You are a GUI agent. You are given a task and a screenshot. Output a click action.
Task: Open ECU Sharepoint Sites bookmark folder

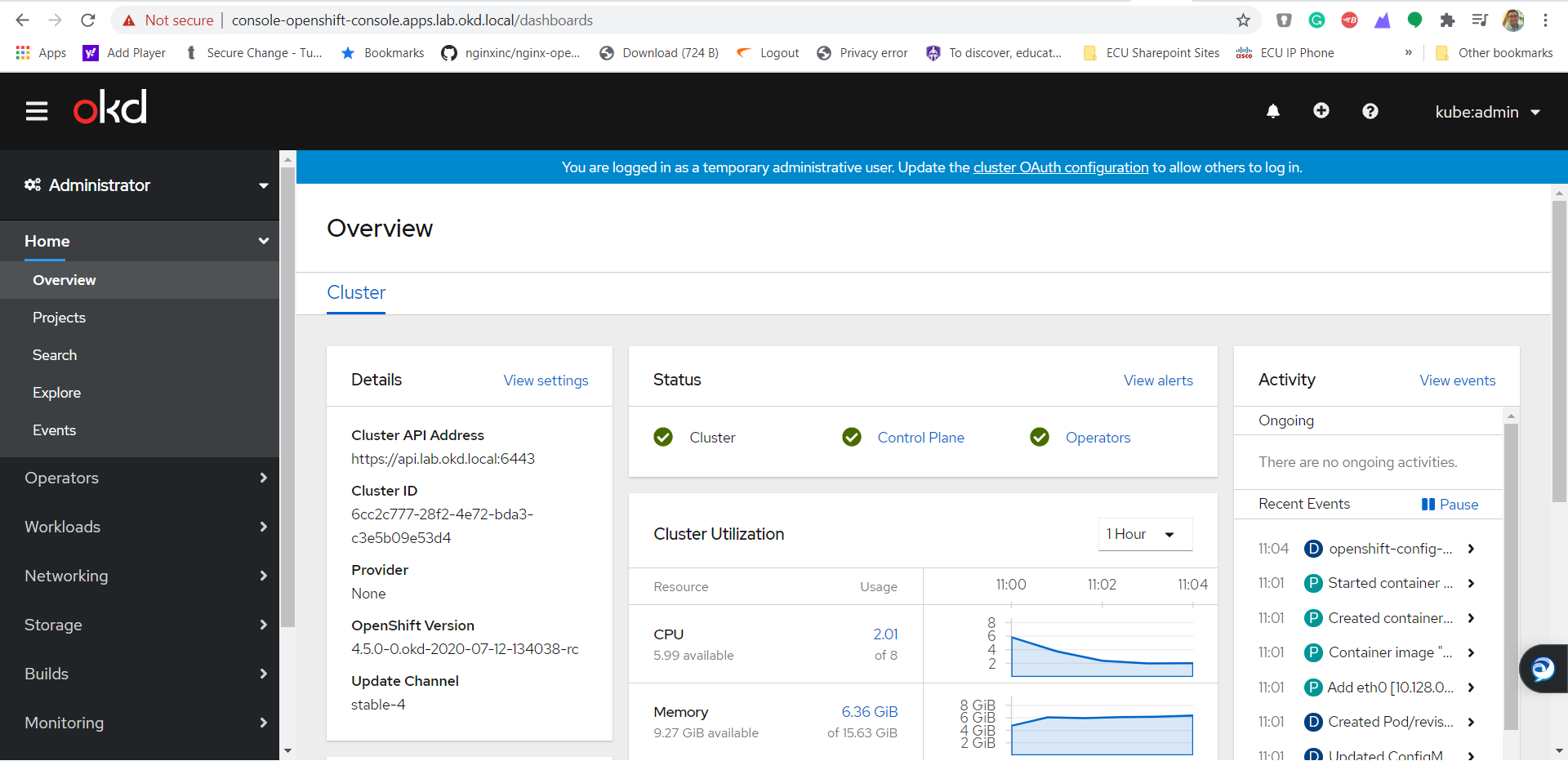click(1151, 52)
